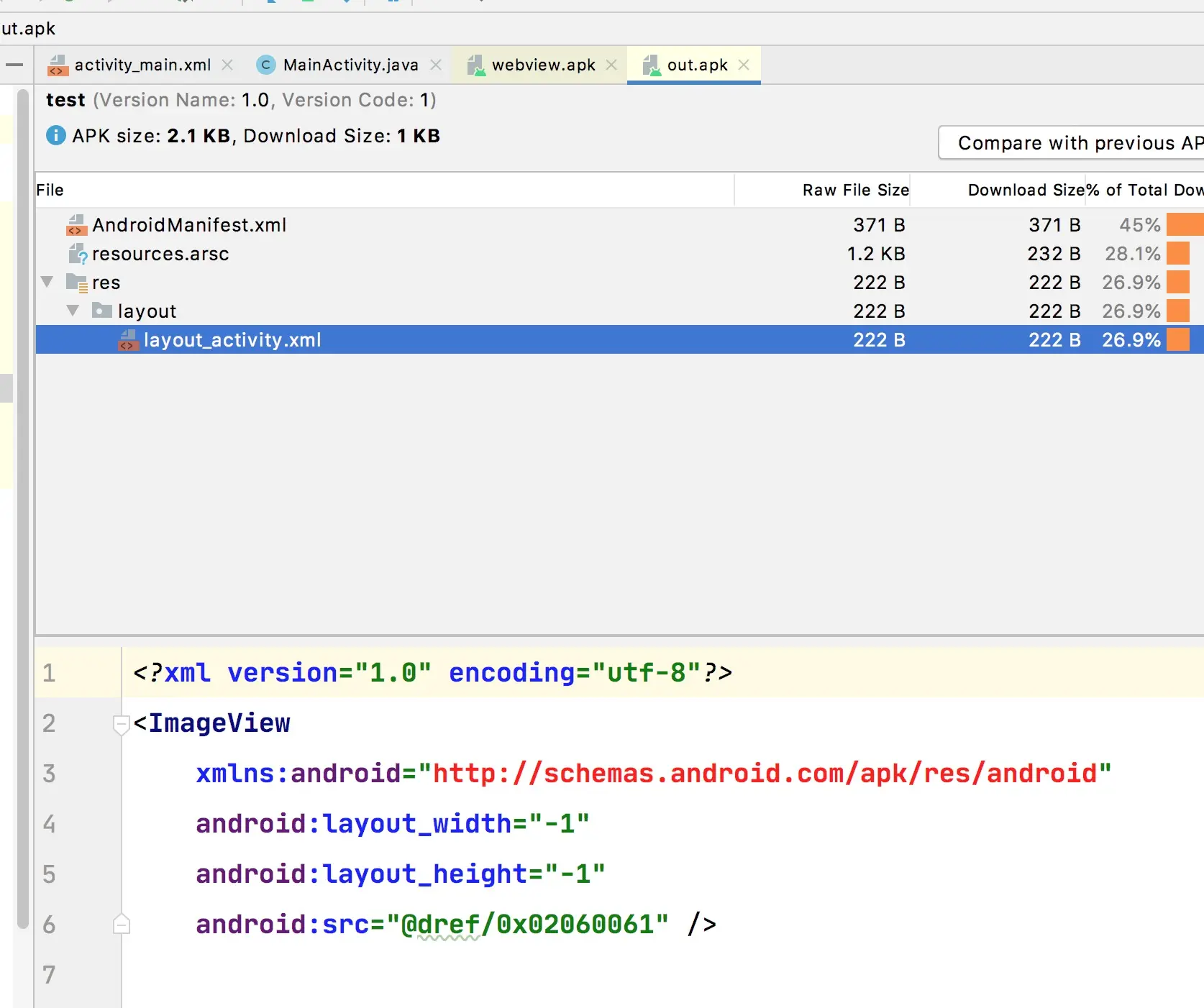The image size is (1204, 1008).
Task: Select the layout folder row
Action: (619, 311)
